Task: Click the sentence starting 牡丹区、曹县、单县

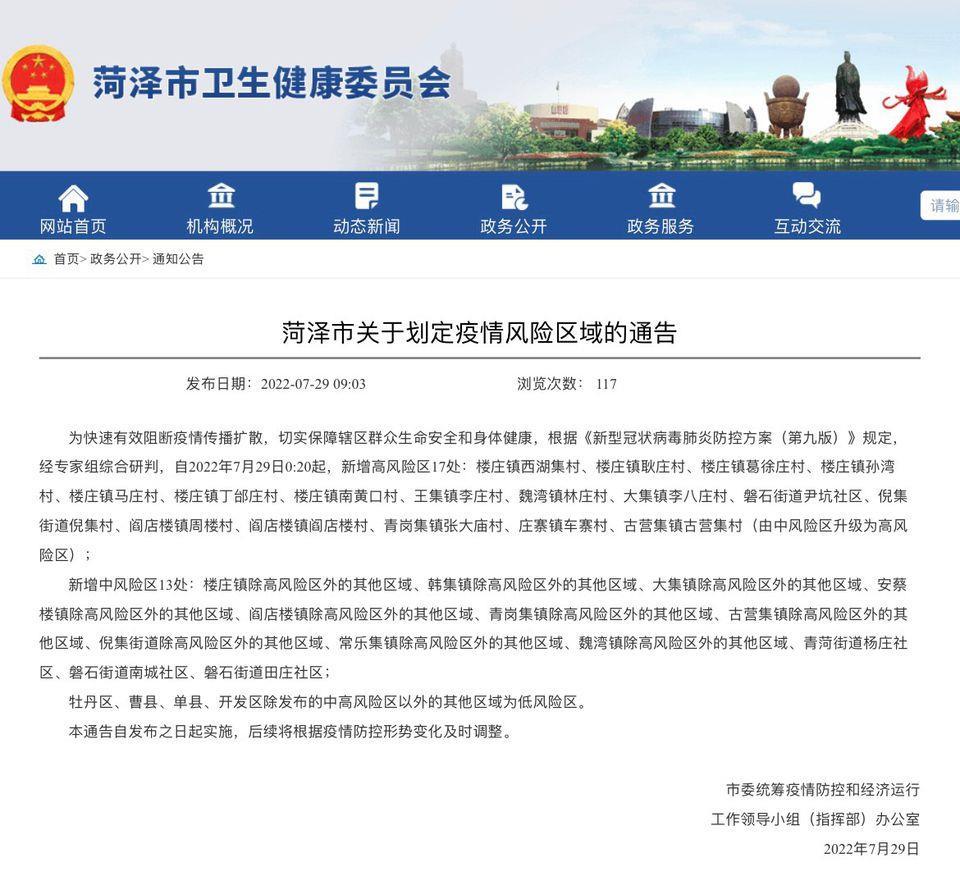Action: [328, 702]
